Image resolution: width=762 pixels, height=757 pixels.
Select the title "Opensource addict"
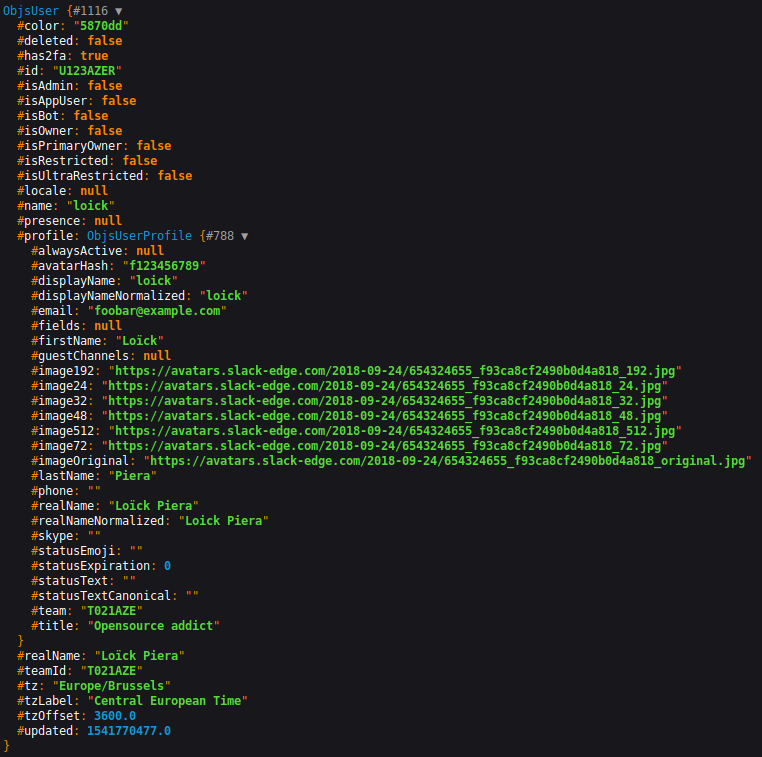click(x=154, y=626)
